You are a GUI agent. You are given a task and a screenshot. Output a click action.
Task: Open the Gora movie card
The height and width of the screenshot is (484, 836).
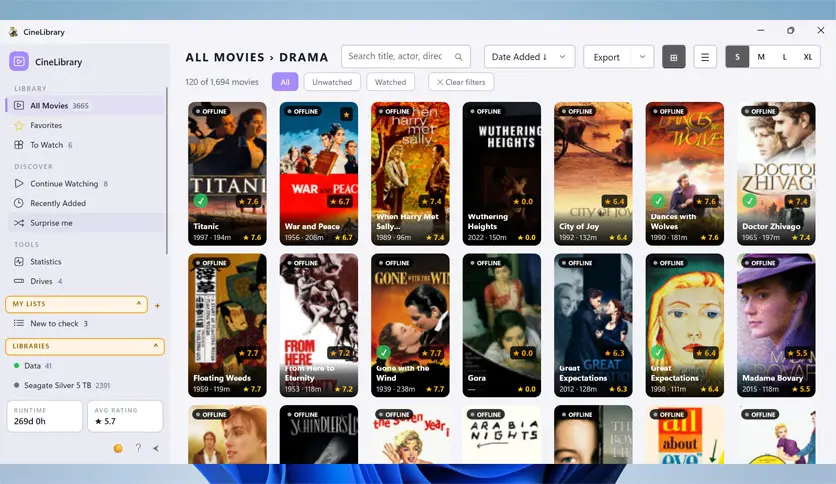click(502, 325)
